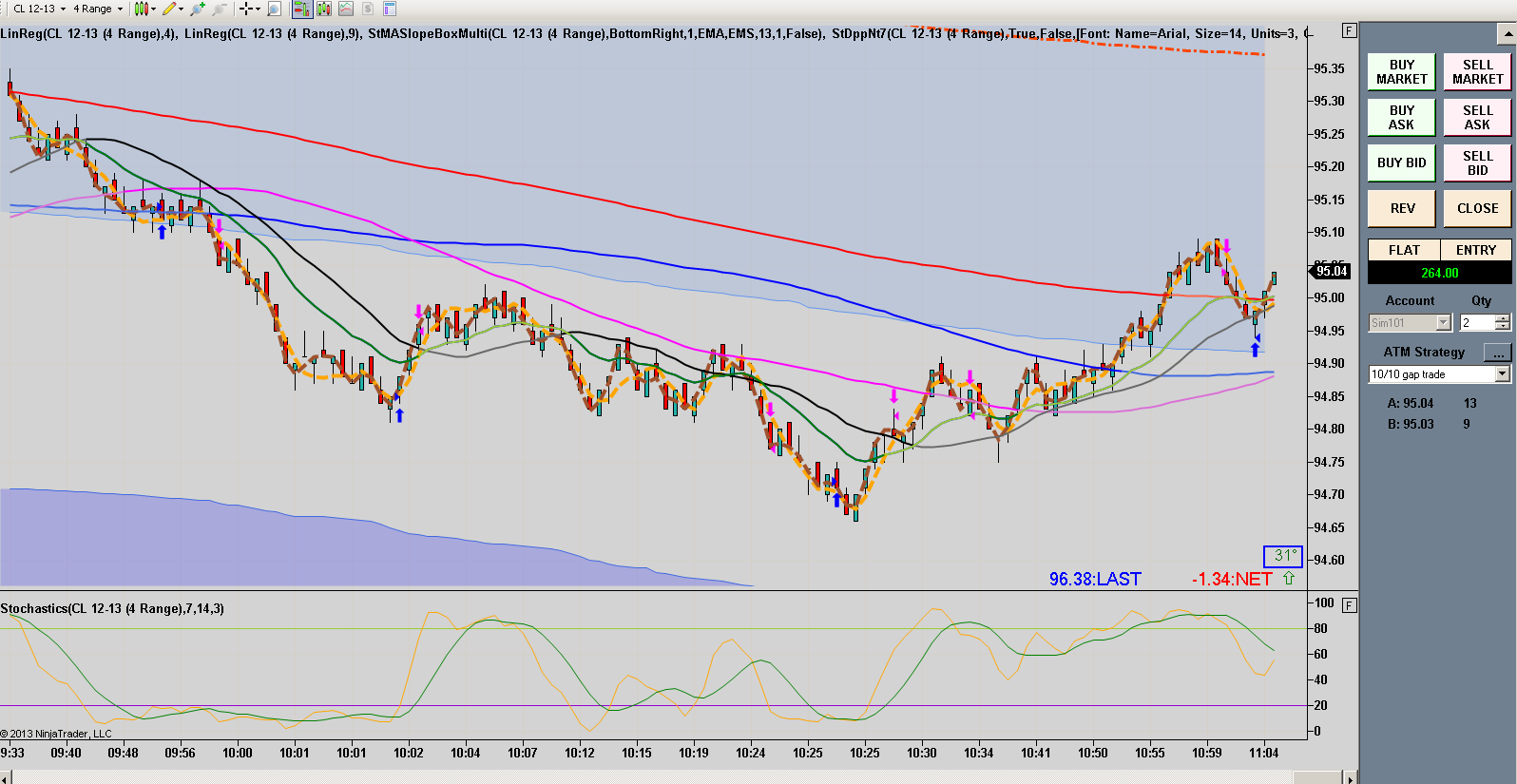Click the -1.34:NET text
The width and height of the screenshot is (1517, 784).
click(1232, 579)
